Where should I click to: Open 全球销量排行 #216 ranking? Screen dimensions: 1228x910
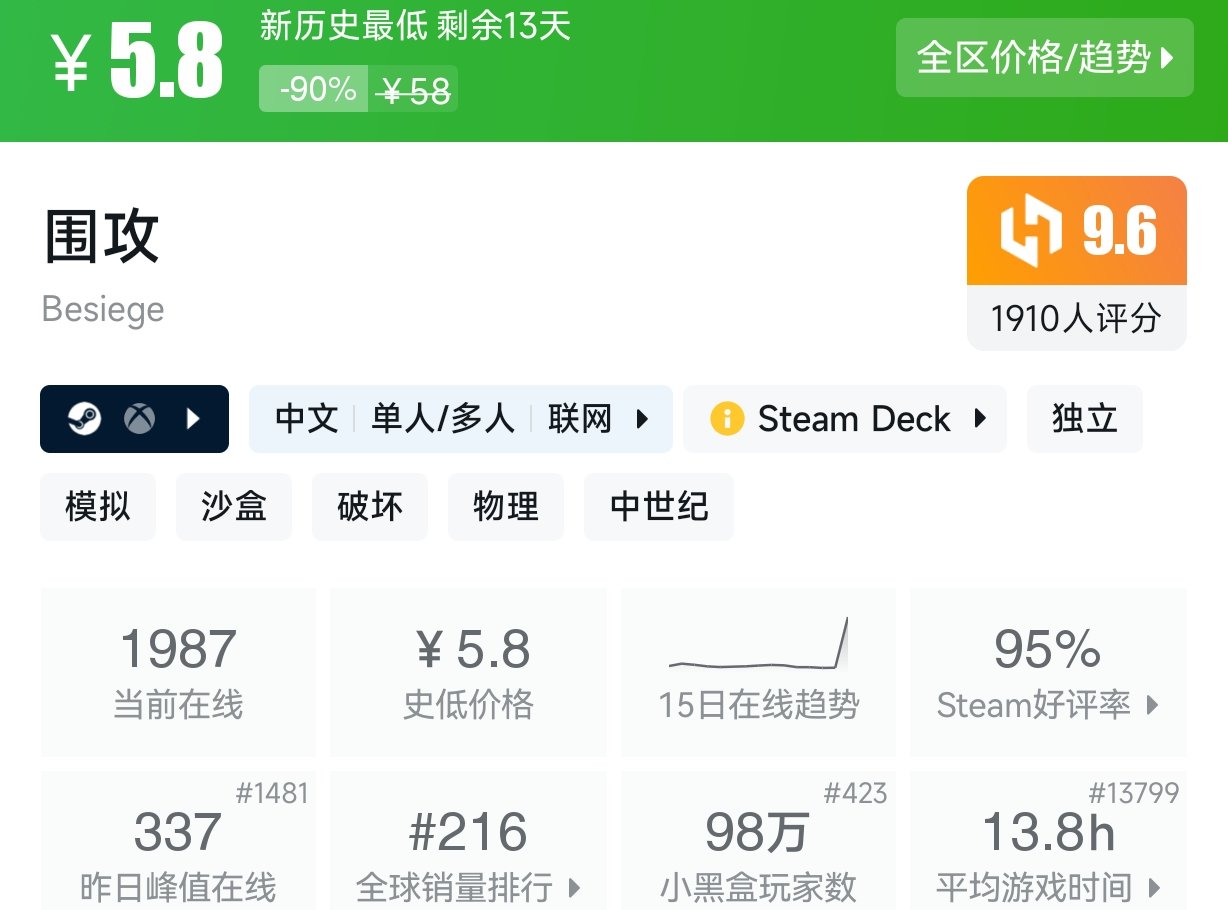(468, 850)
